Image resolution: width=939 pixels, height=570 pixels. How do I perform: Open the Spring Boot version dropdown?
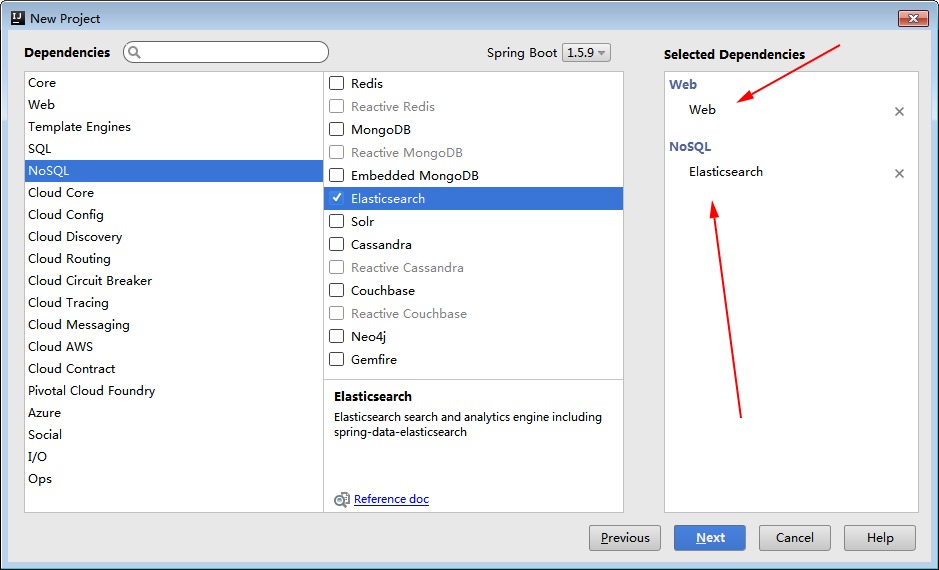point(586,53)
